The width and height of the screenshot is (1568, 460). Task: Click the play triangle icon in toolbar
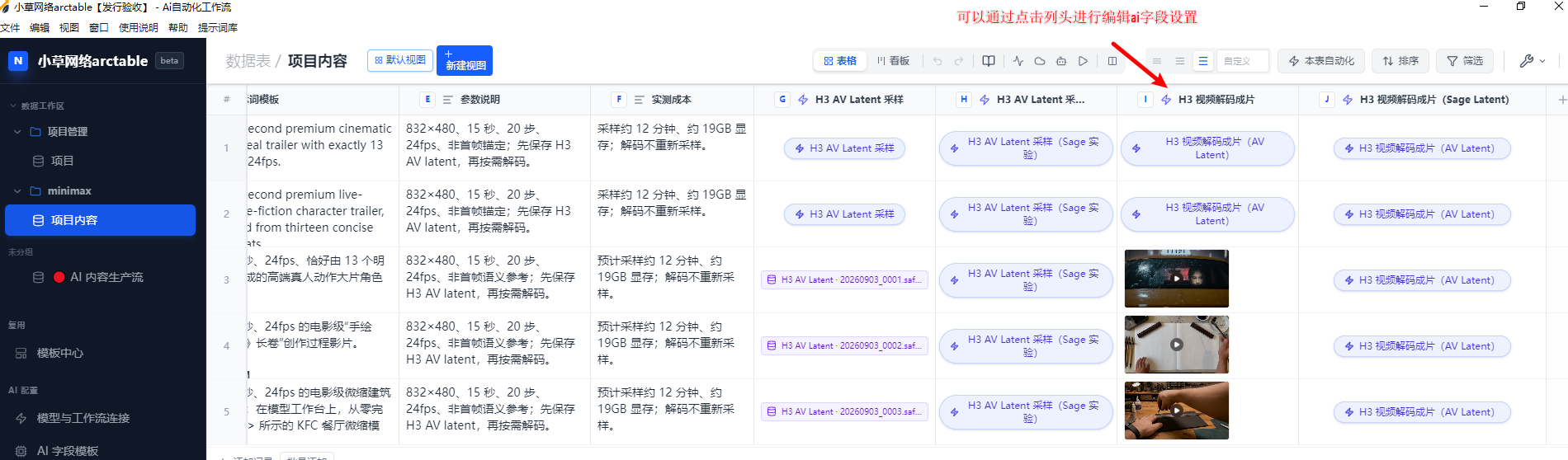pos(1083,61)
